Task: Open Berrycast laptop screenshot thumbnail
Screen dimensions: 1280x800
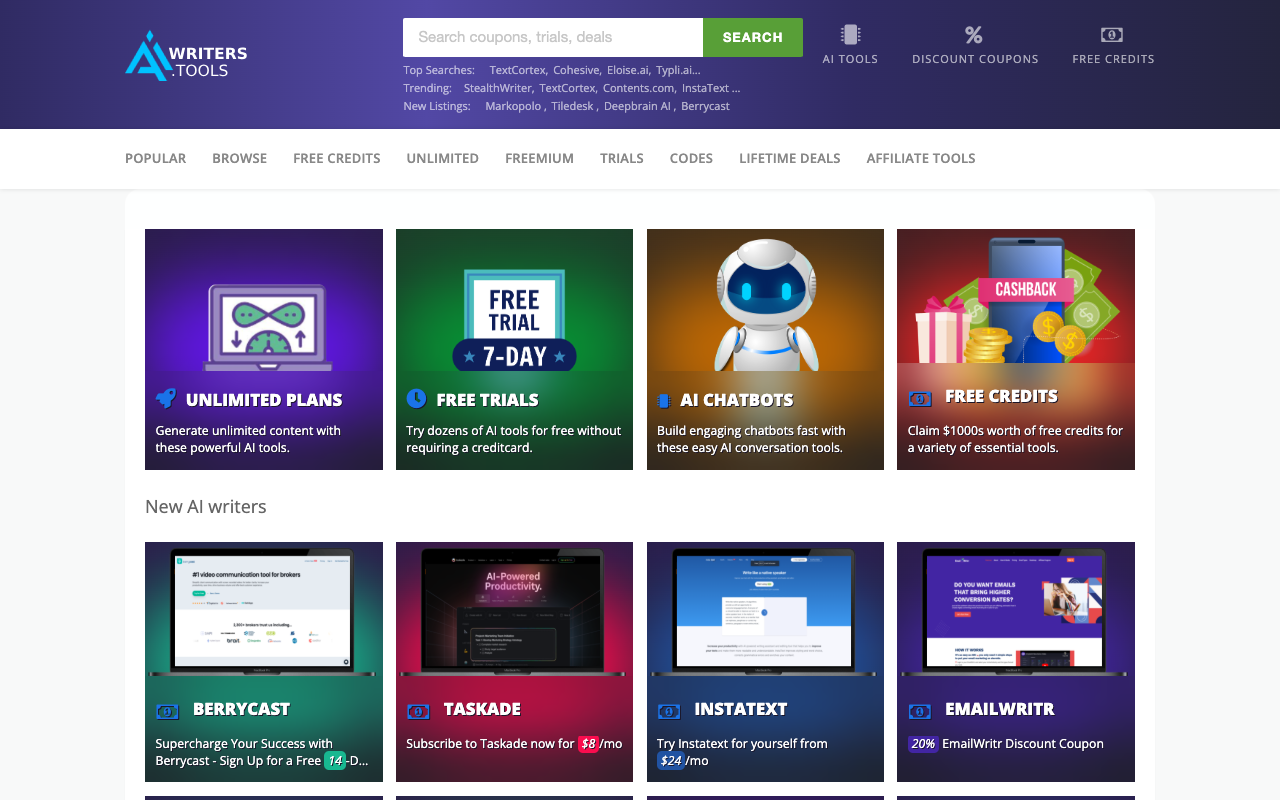Action: pyautogui.click(x=264, y=610)
